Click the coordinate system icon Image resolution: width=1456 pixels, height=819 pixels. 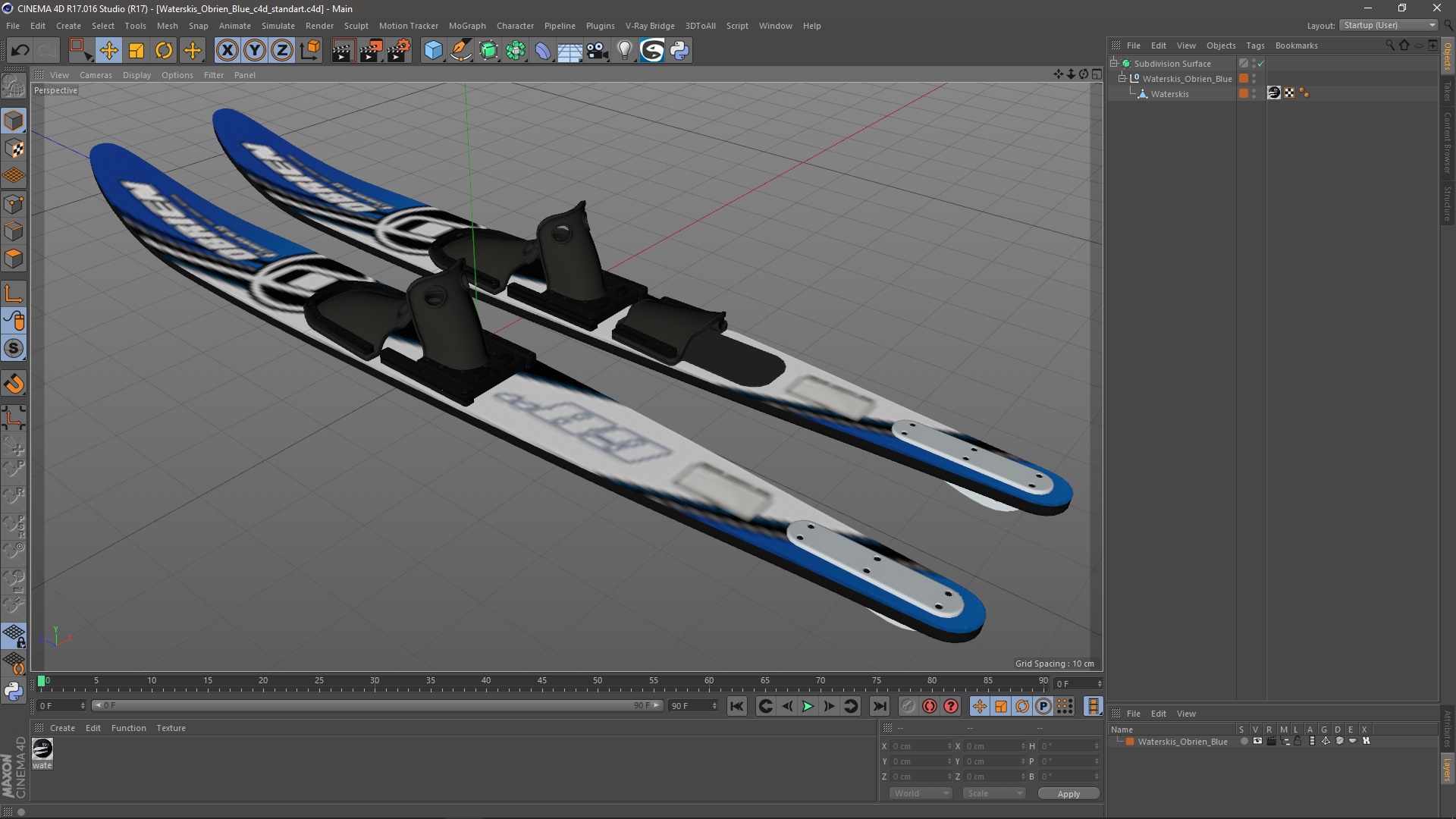(x=309, y=51)
